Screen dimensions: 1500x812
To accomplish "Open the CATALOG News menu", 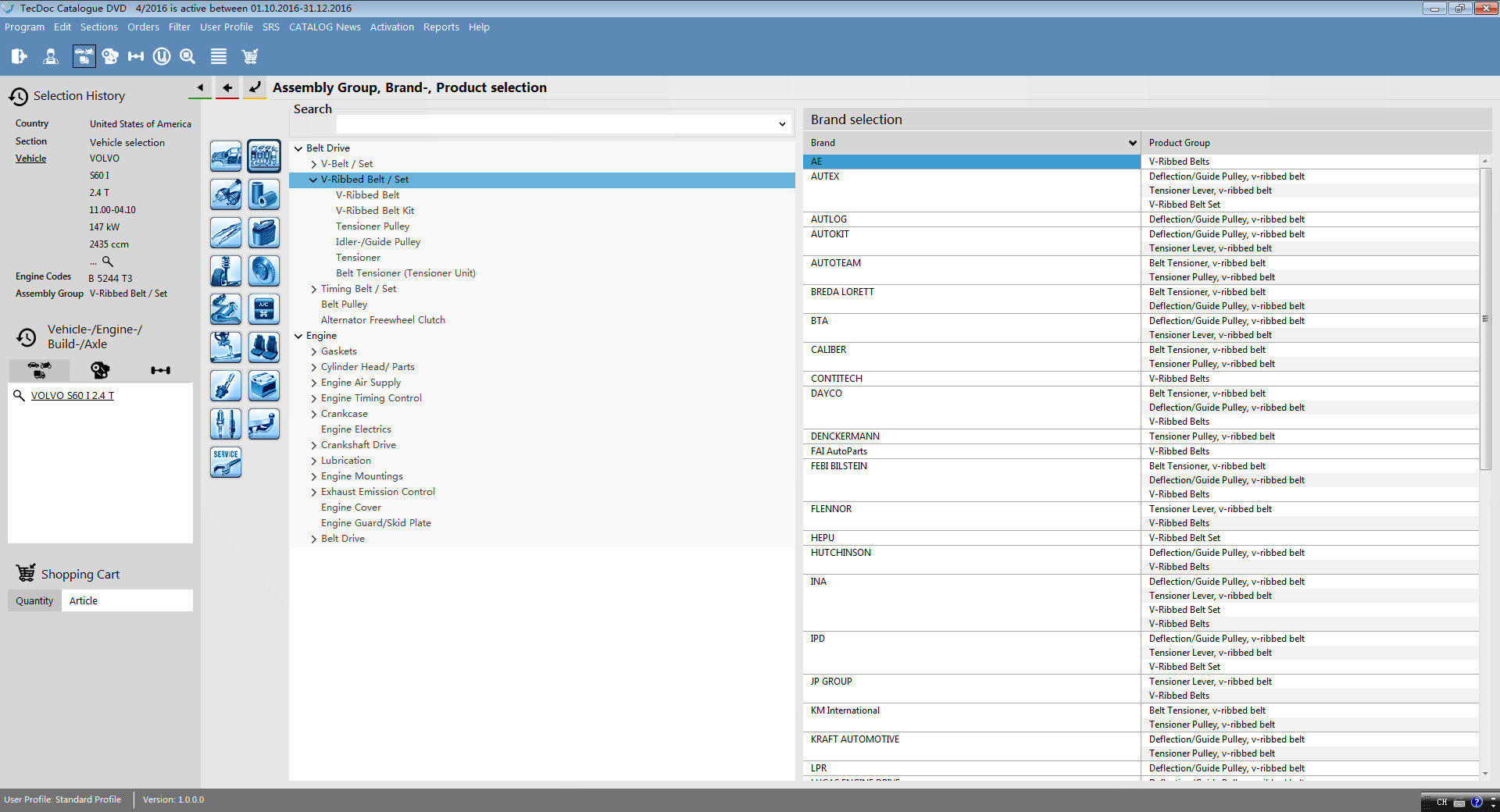I will coord(325,27).
